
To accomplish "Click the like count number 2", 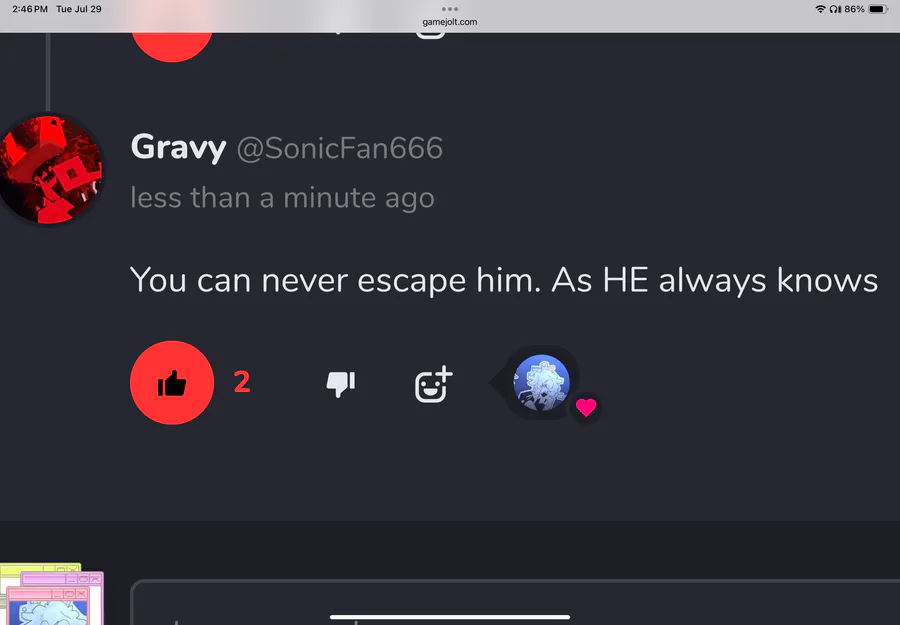I will 242,382.
